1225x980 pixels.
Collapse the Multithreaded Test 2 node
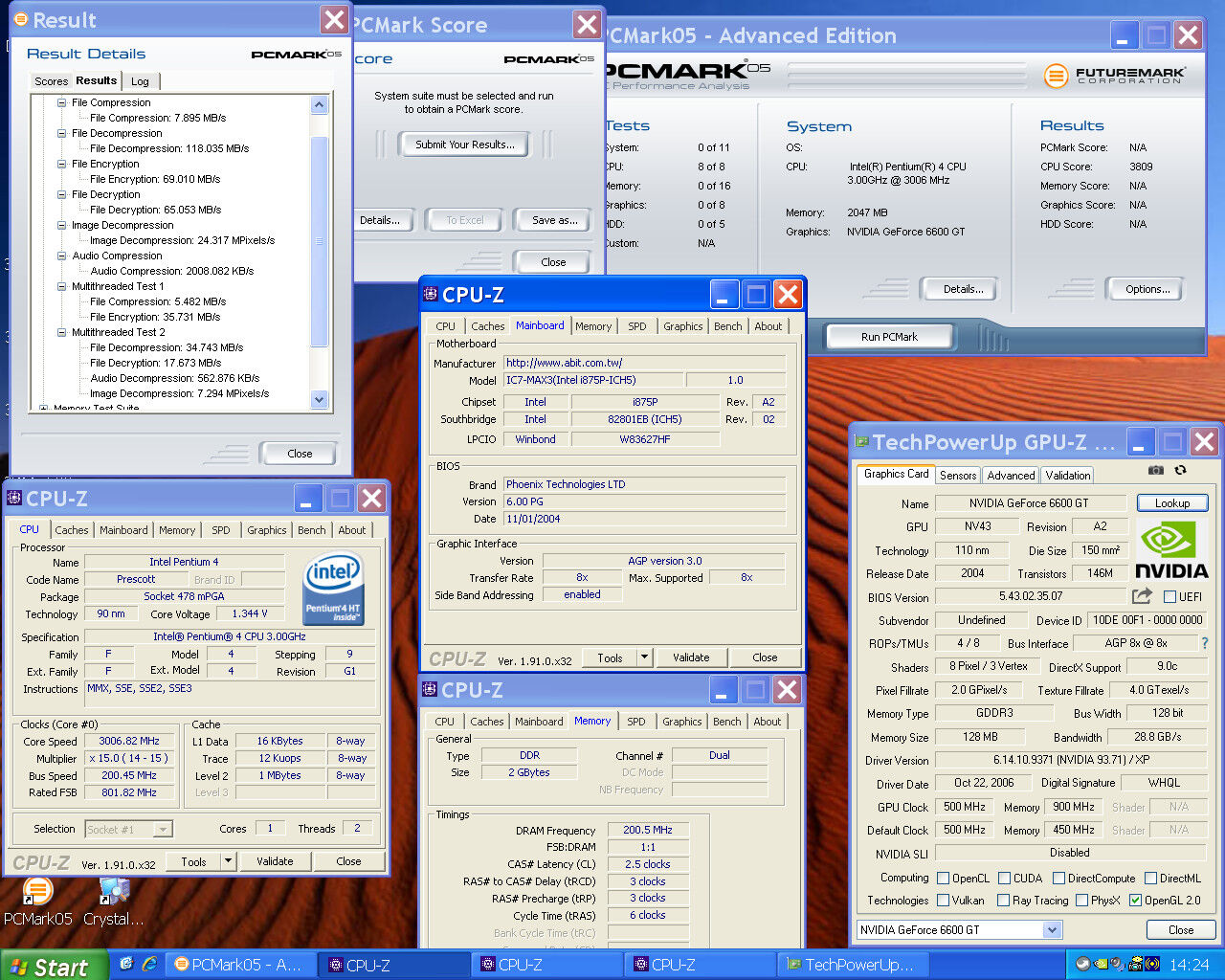pyautogui.click(x=61, y=332)
